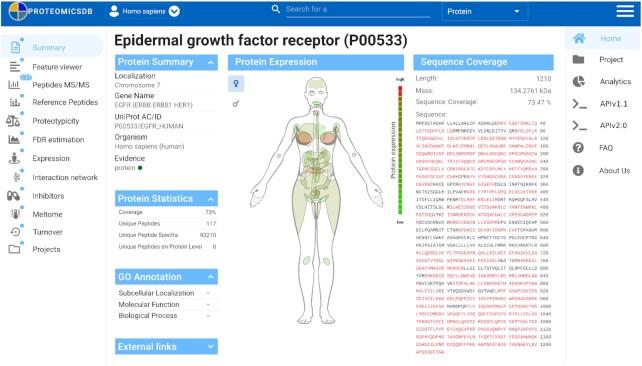Screen dimensions: 642x366
Task: Select the Summary sidebar tab
Action: 52,47
